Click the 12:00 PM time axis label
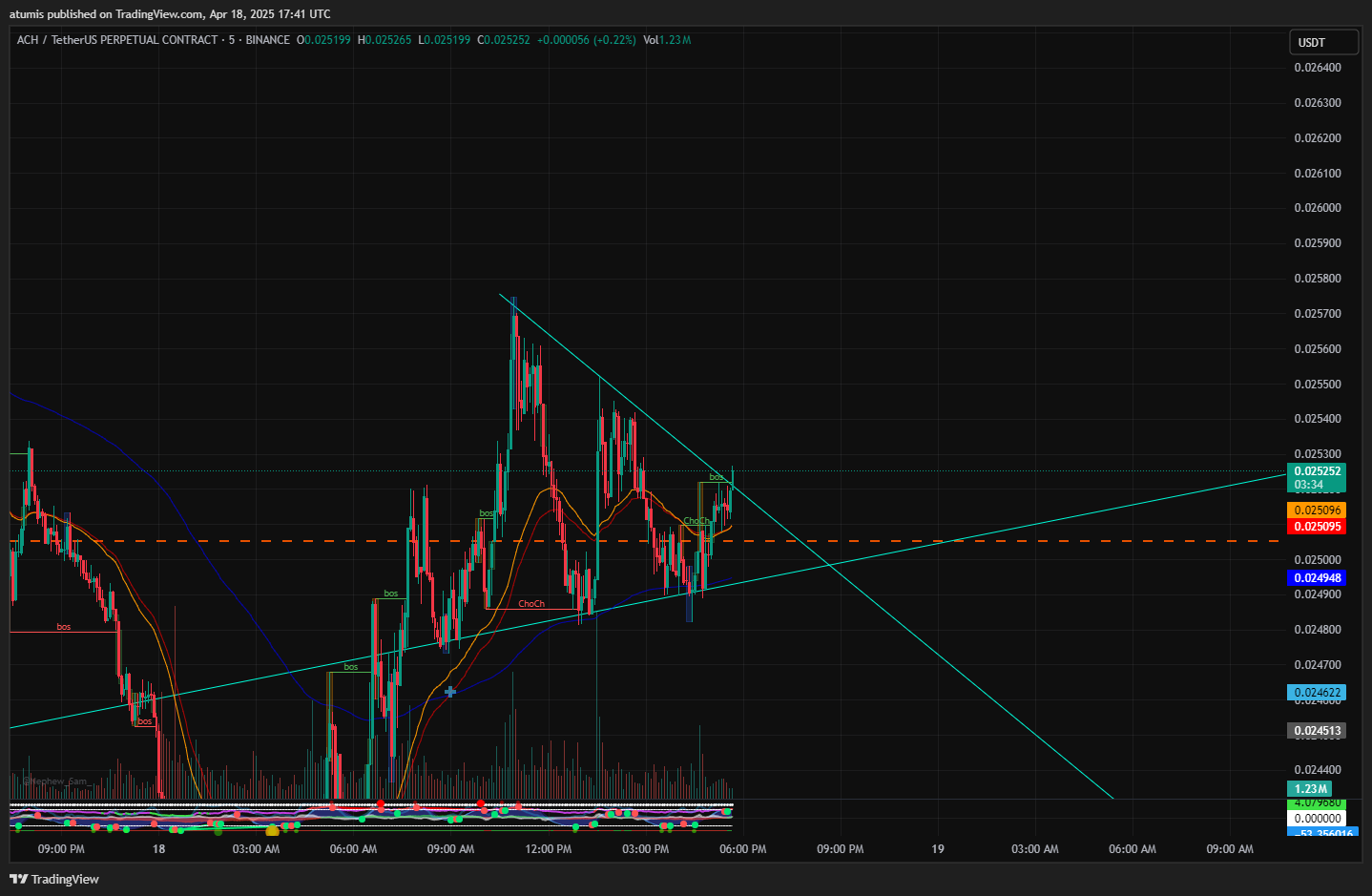This screenshot has width=1372, height=896. (549, 849)
